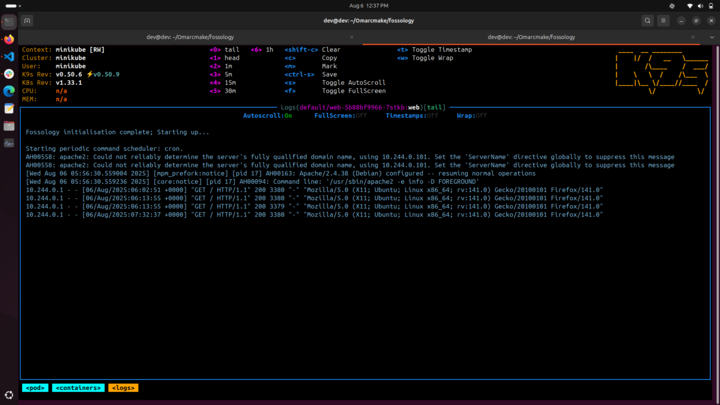Screen dimensions: 720x405
Task: Click the Toggle Wrap shortcut hint
Action: coord(425,58)
